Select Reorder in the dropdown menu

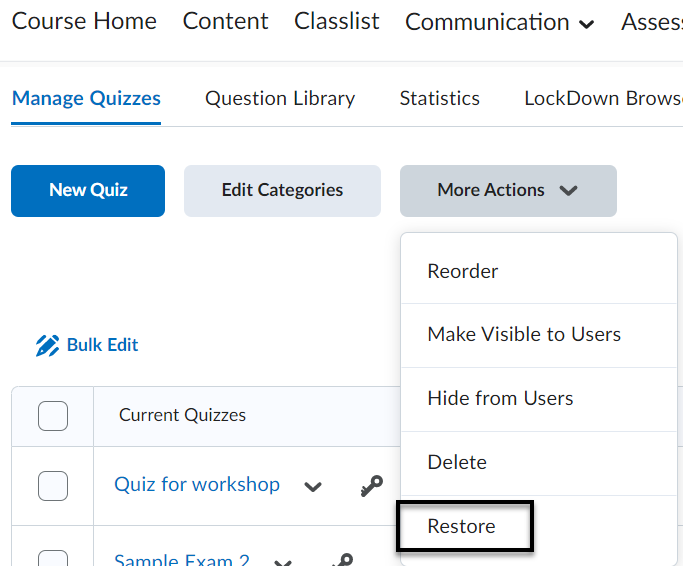pos(462,271)
